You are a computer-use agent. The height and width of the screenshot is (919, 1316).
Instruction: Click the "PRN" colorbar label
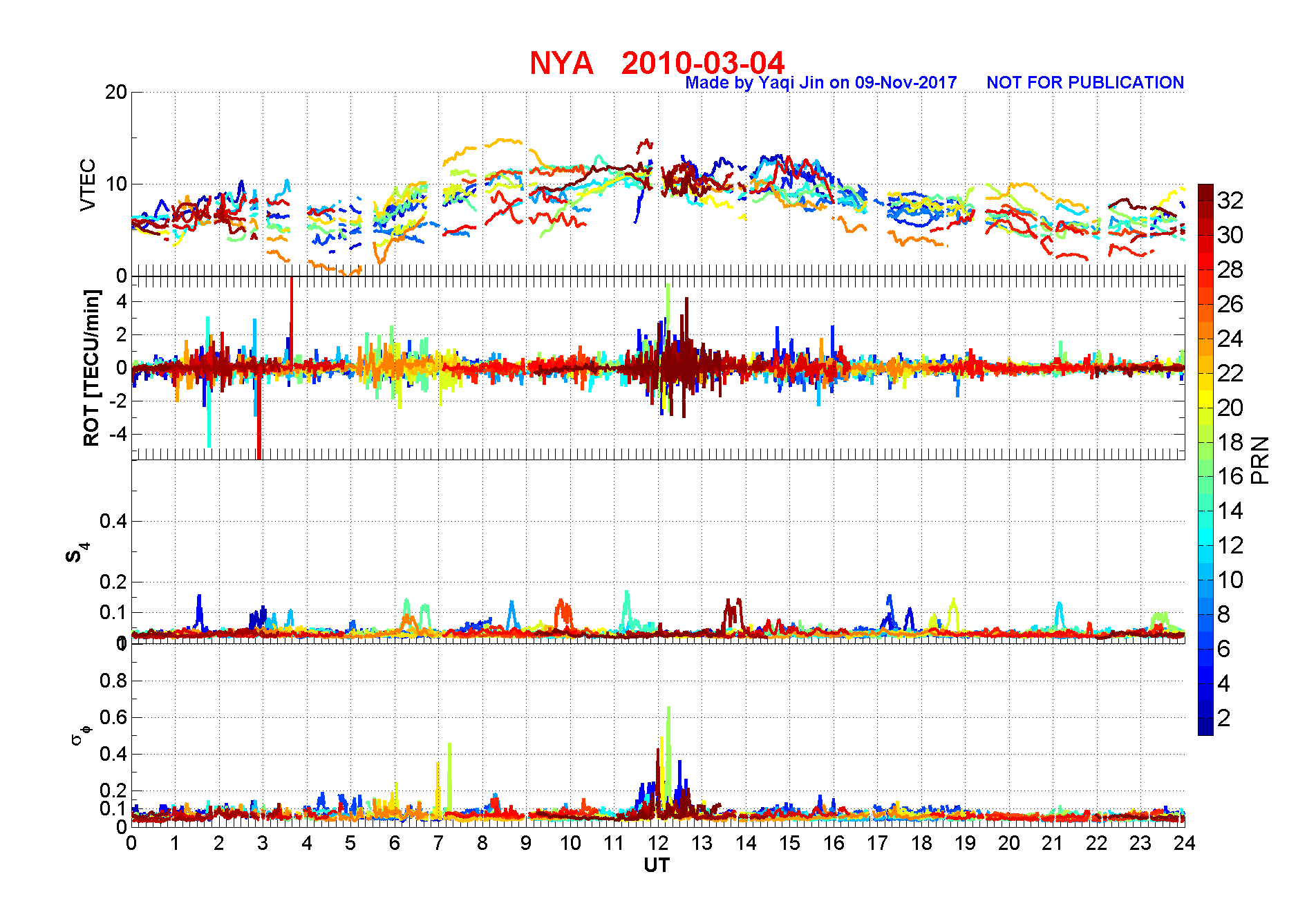click(x=1260, y=460)
